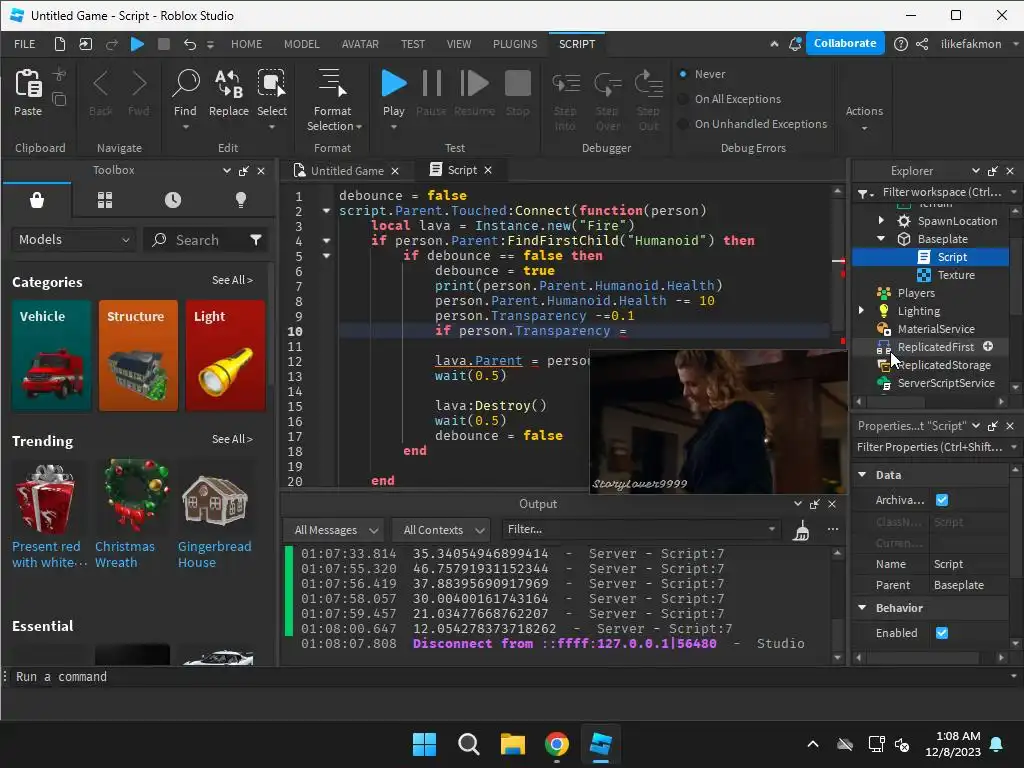Viewport: 1024px width, 768px height.
Task: Open the FILE menu
Action: (25, 44)
